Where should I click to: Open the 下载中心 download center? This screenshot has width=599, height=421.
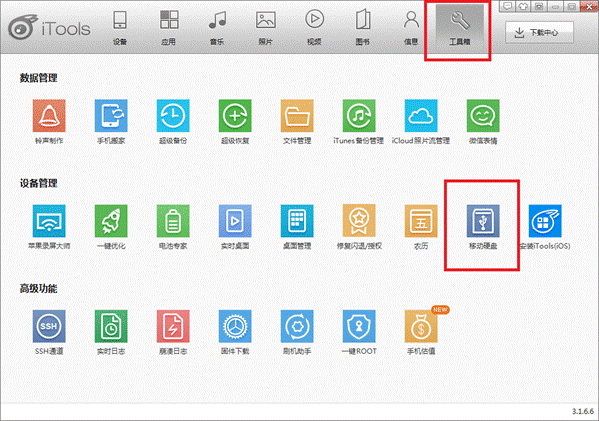[x=539, y=32]
